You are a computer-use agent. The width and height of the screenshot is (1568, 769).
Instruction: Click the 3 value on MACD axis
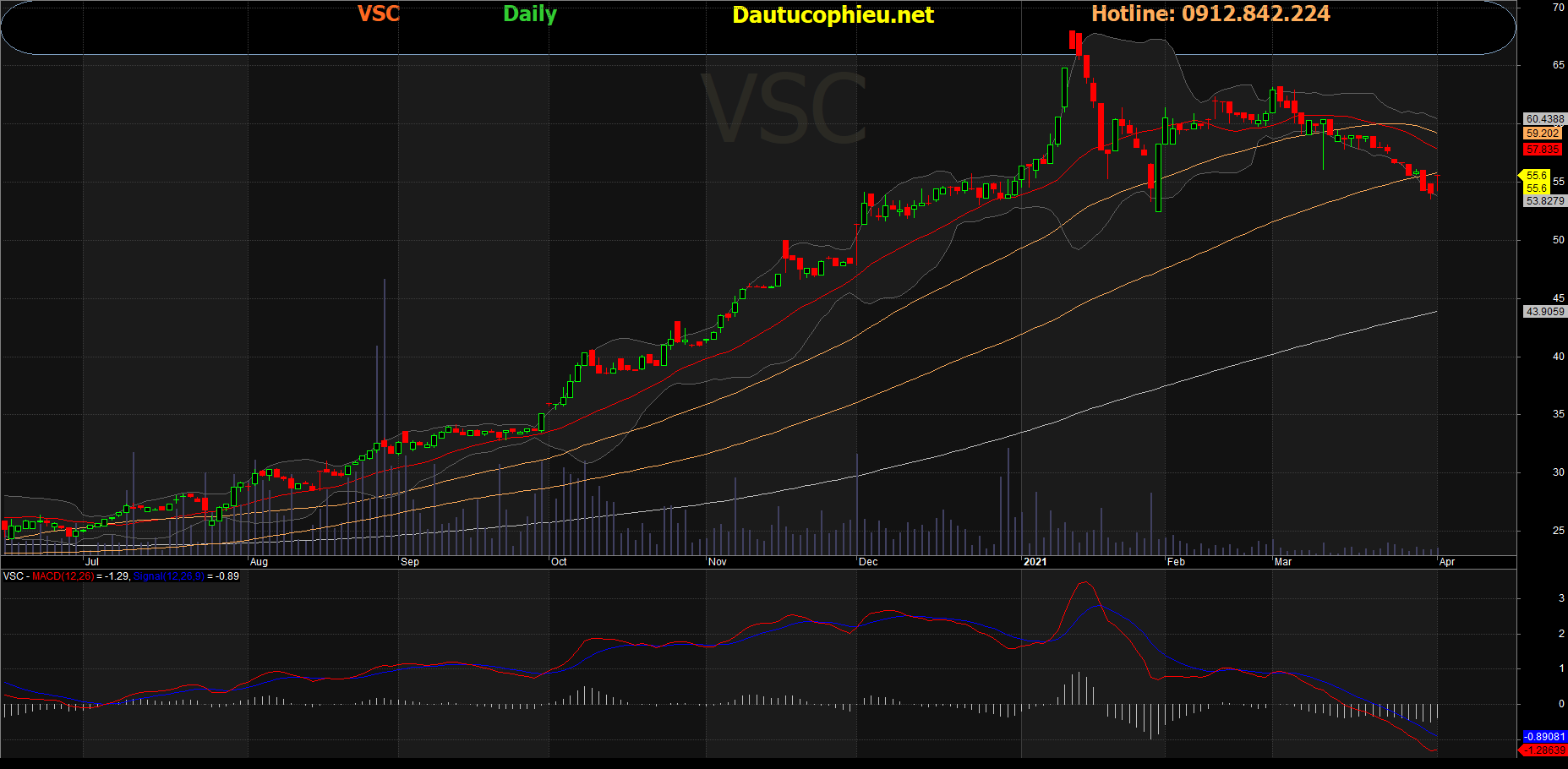tap(1561, 598)
